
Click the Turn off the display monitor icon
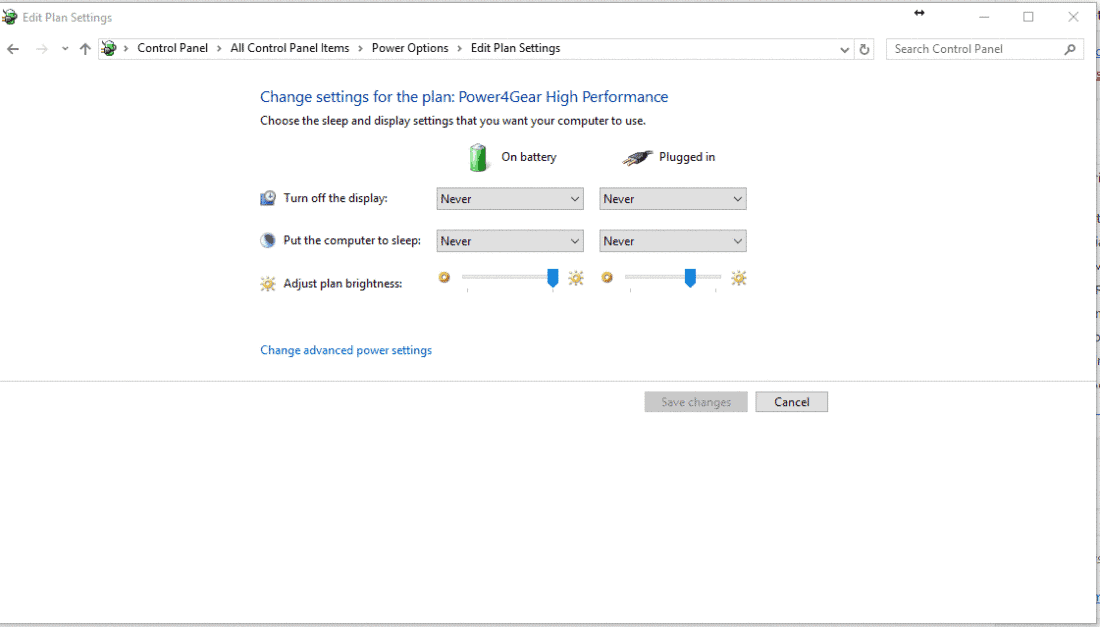coord(268,198)
